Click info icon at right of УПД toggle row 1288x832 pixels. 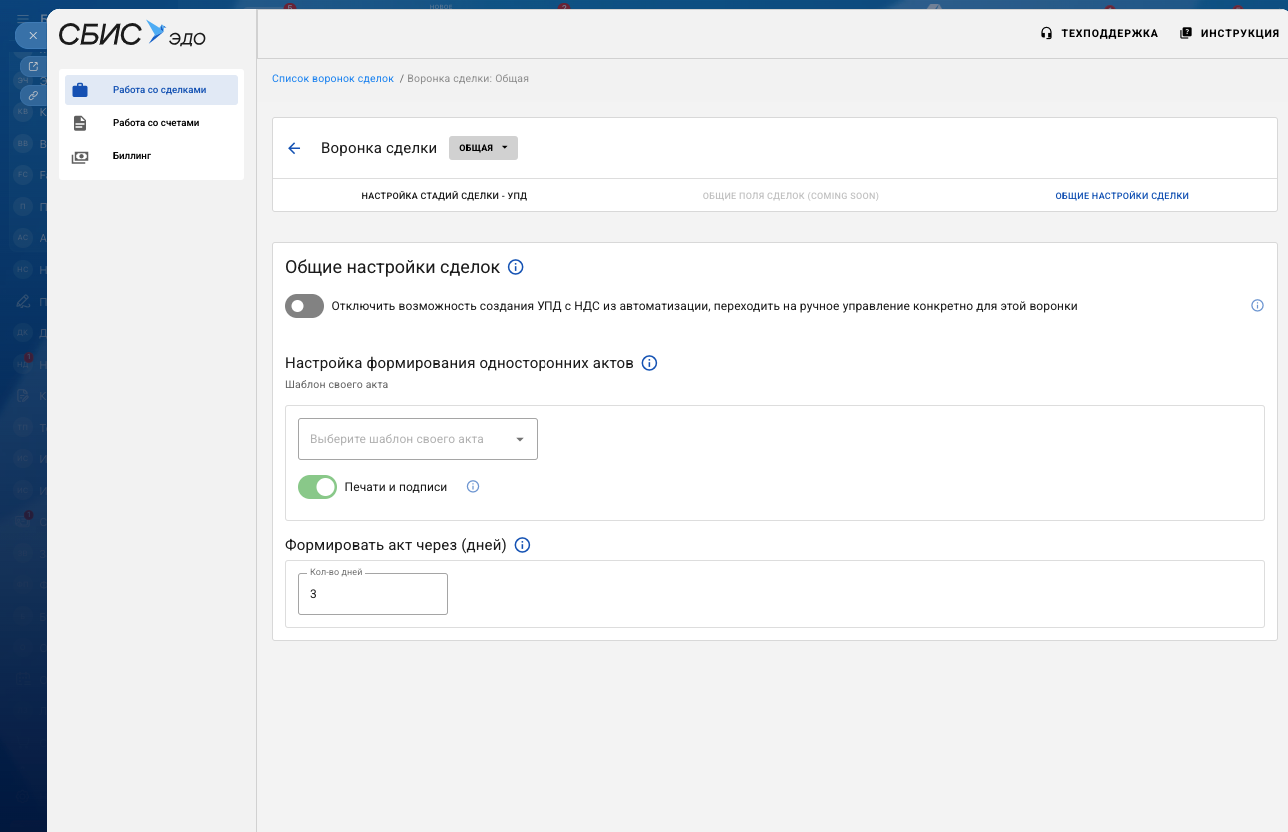[1257, 306]
